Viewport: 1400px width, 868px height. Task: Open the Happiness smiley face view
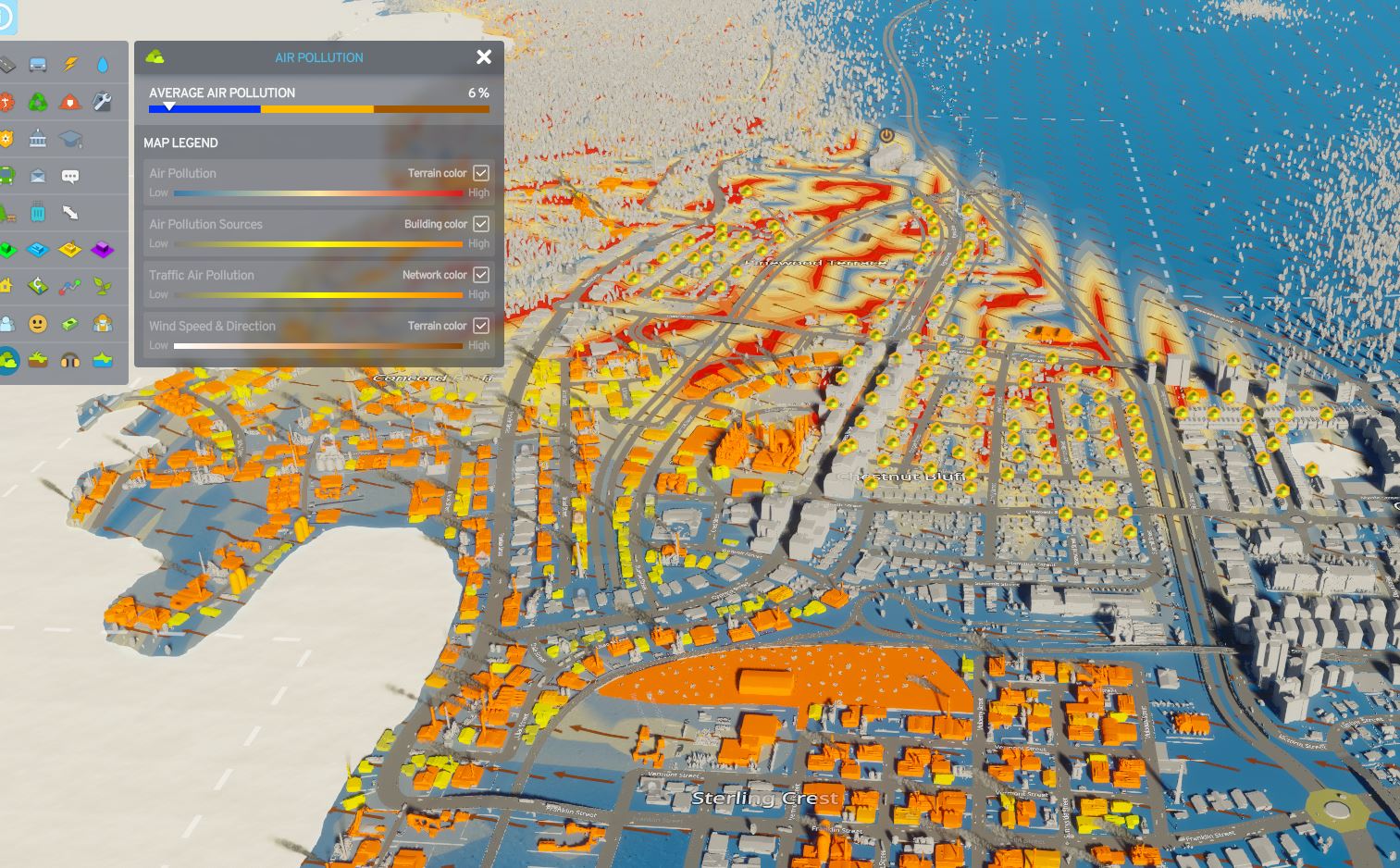click(38, 323)
